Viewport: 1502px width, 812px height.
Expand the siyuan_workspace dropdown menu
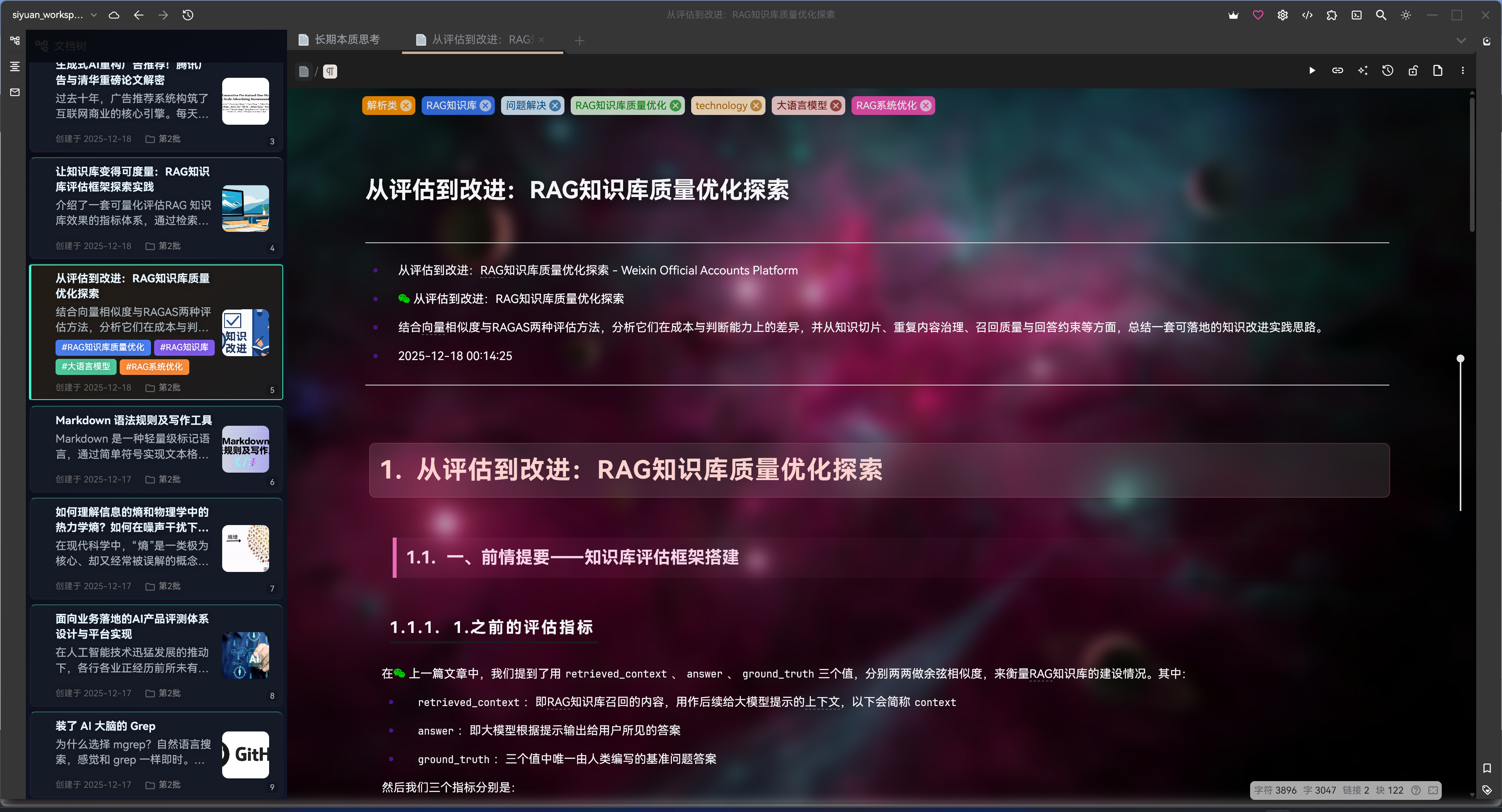(93, 15)
